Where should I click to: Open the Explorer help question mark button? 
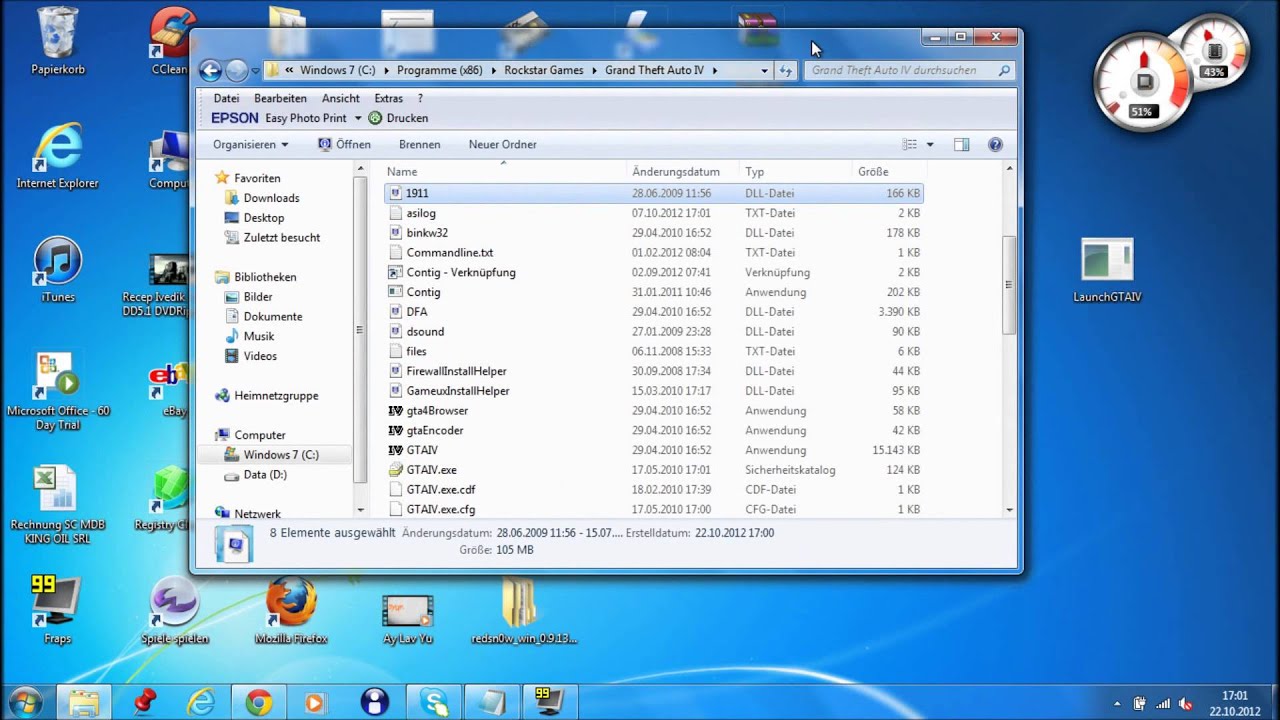click(x=995, y=144)
